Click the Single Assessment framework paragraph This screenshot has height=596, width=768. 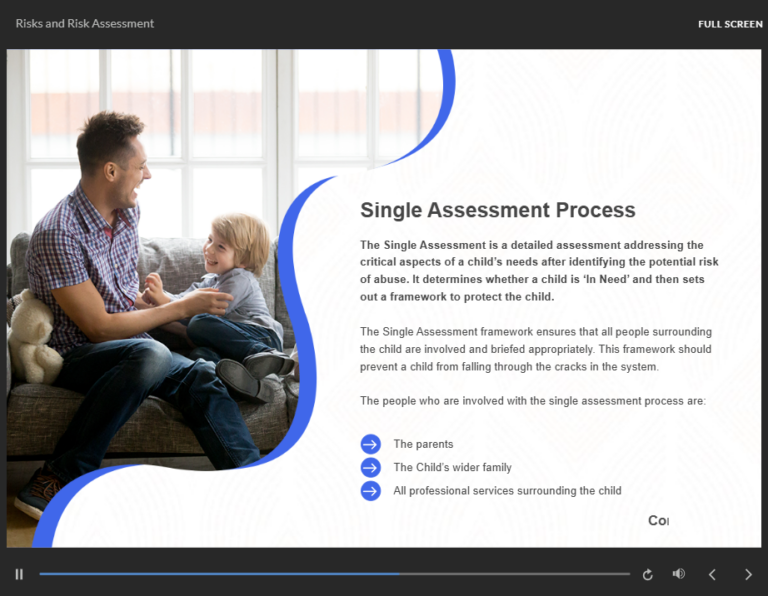coord(535,349)
